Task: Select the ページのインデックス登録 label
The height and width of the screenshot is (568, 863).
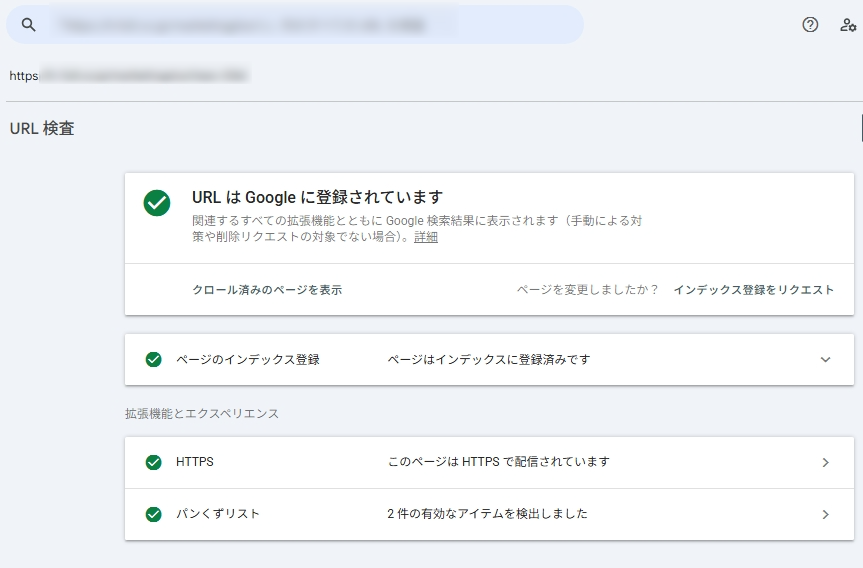Action: coord(248,359)
